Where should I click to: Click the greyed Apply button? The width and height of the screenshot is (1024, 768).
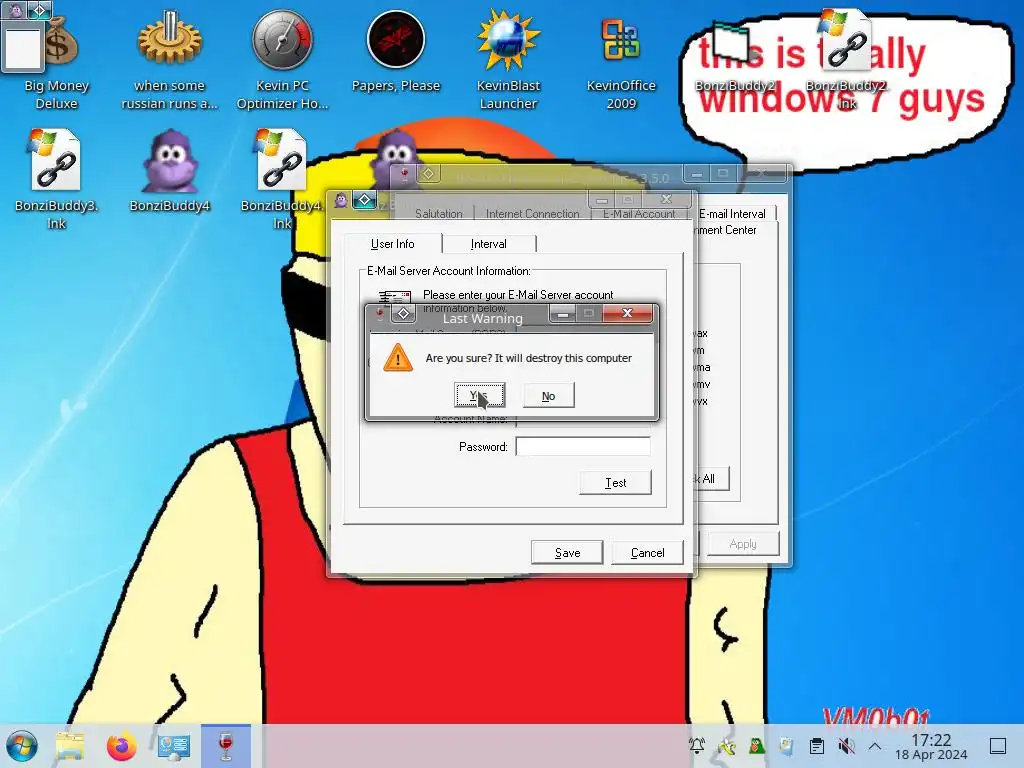point(743,543)
